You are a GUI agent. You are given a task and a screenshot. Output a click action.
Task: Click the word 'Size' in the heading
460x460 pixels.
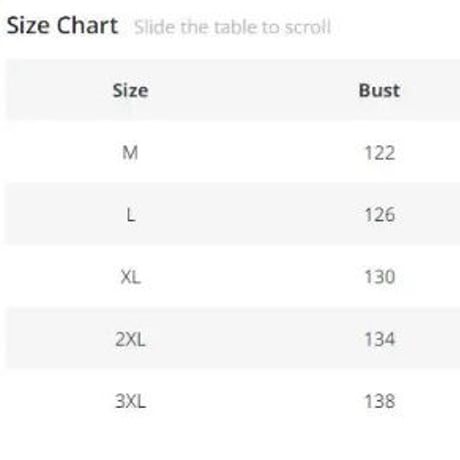(x=28, y=26)
